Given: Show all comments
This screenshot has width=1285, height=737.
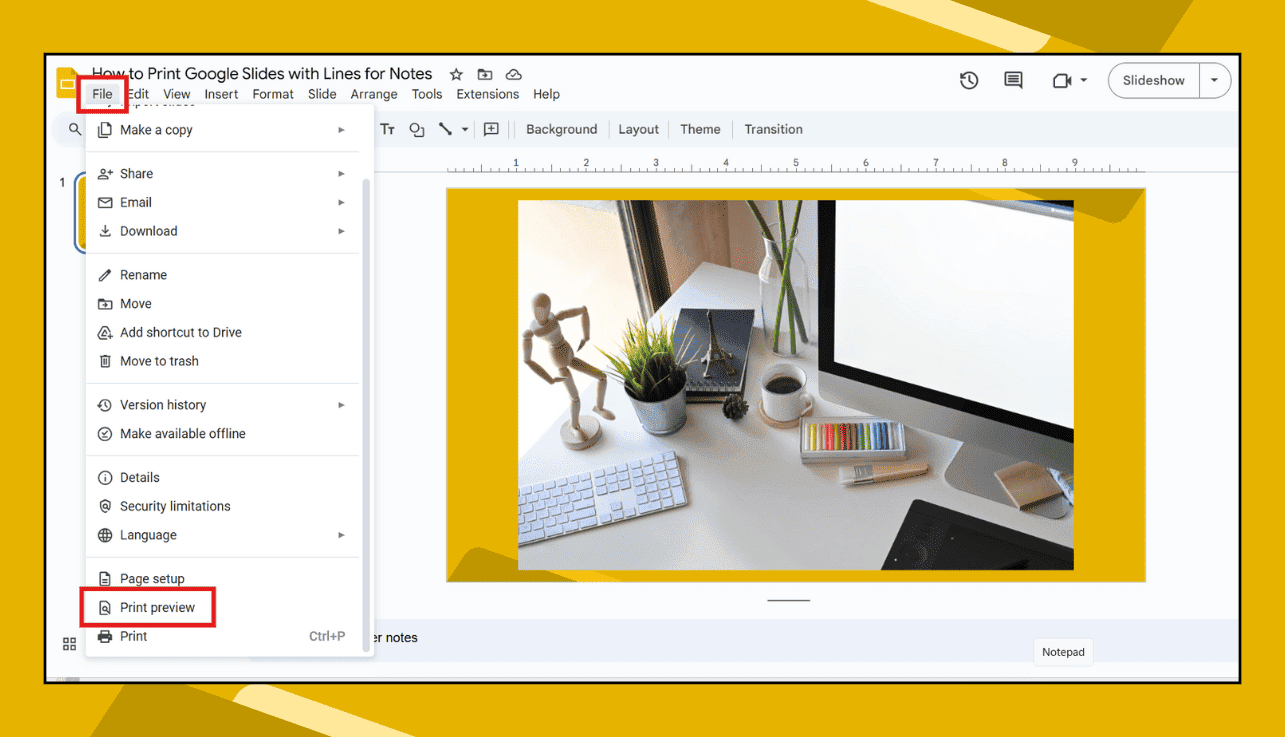Looking at the screenshot, I should click(x=1013, y=80).
